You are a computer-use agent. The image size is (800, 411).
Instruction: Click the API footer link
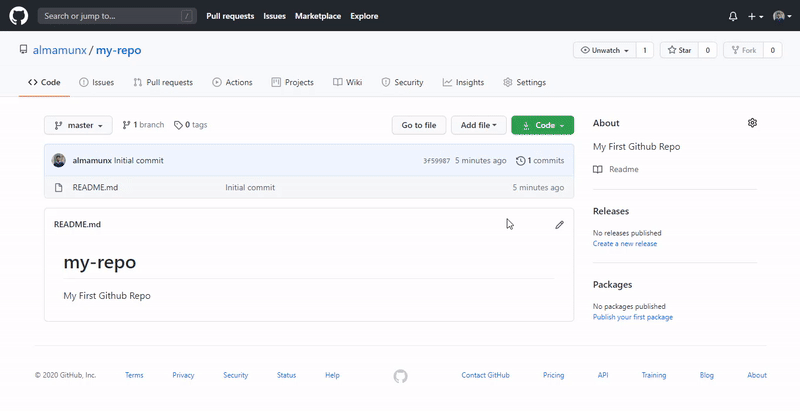603,375
